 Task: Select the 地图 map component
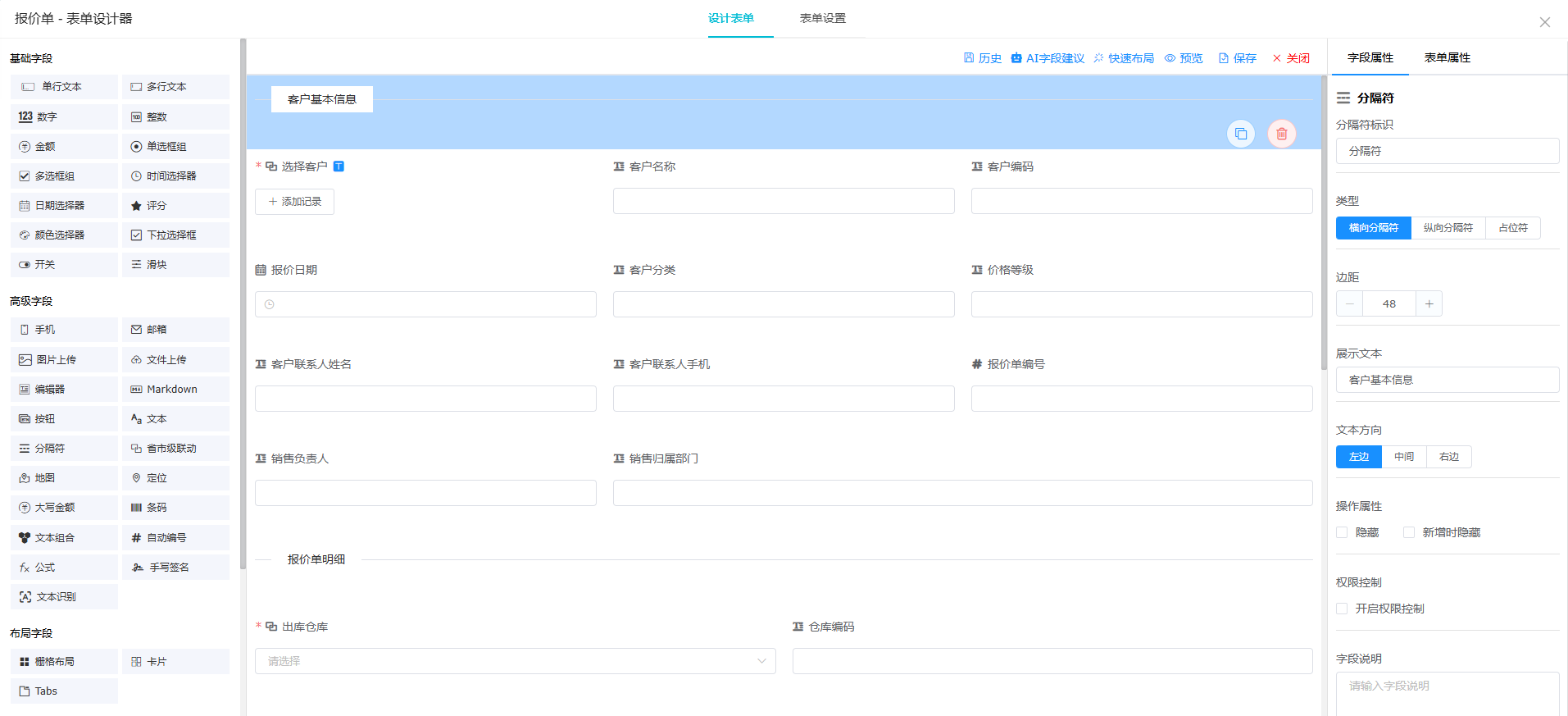pyautogui.click(x=65, y=478)
